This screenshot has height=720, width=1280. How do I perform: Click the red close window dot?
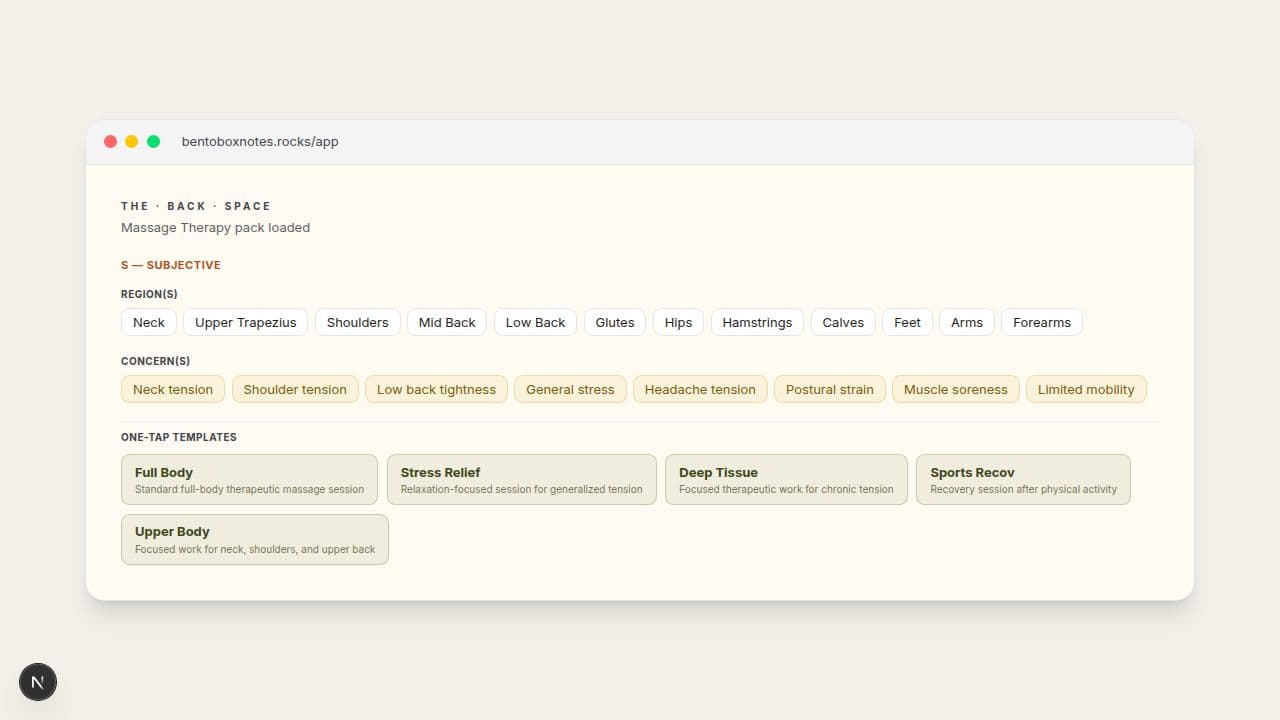click(x=111, y=142)
